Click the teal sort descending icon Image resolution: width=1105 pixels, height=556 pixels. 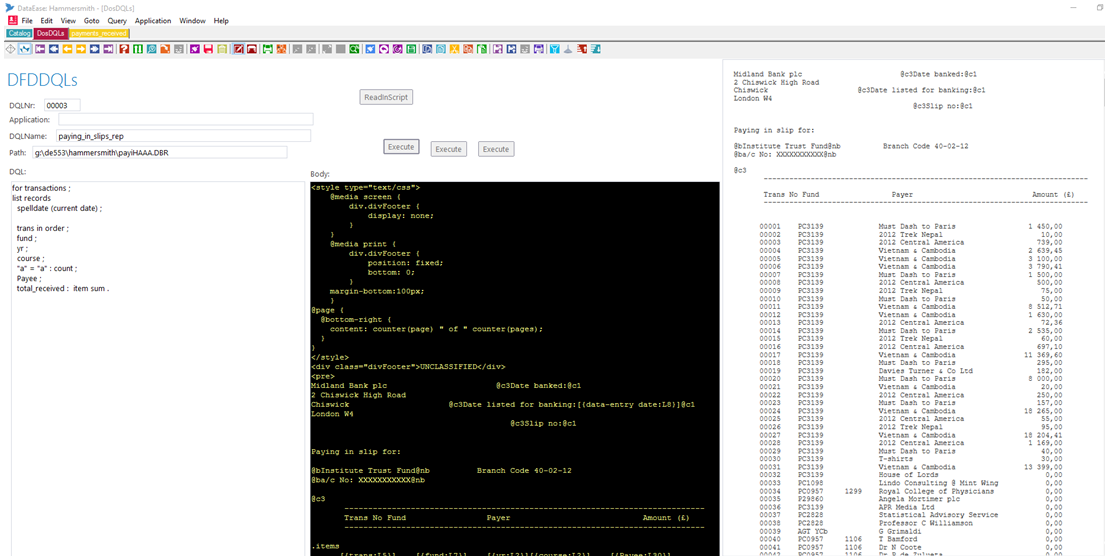(x=595, y=49)
